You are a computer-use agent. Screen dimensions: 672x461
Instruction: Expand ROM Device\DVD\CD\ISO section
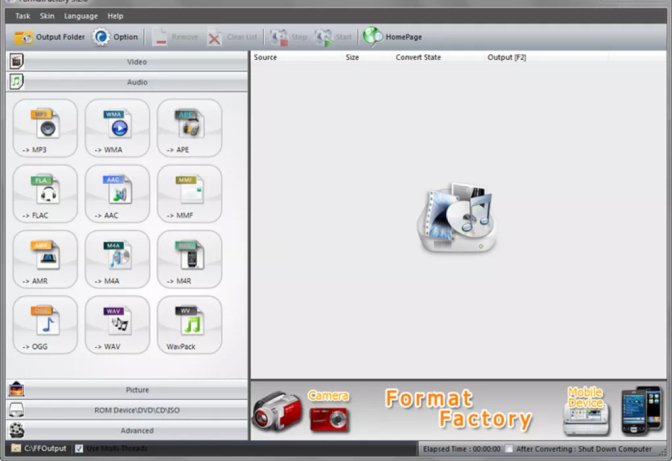click(x=127, y=410)
